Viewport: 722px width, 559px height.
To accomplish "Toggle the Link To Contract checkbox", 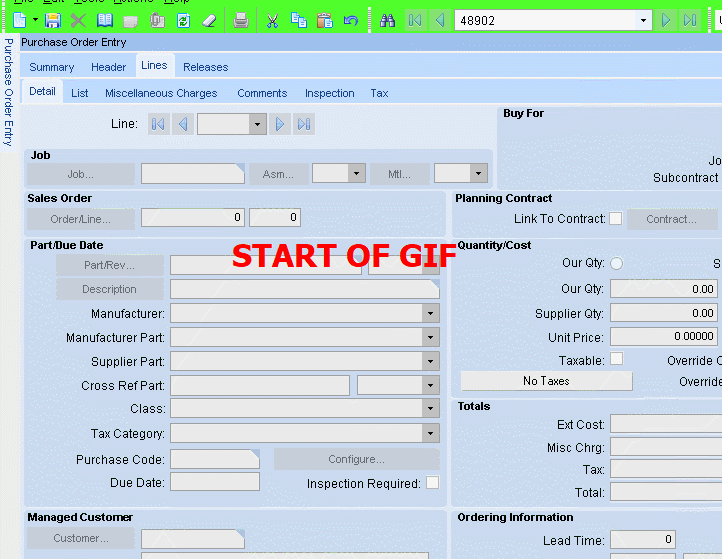I will pos(616,218).
